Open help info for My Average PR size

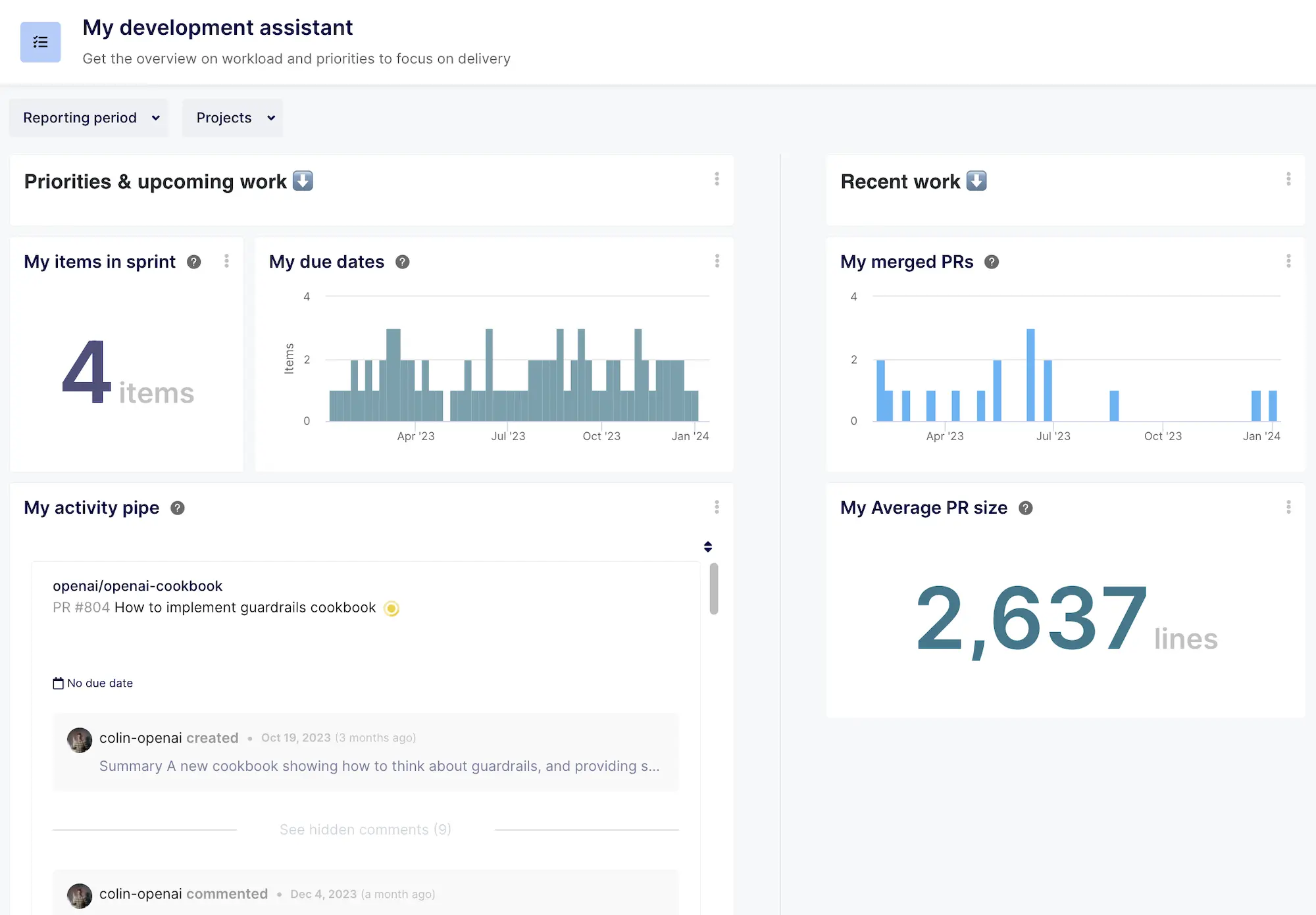1025,508
